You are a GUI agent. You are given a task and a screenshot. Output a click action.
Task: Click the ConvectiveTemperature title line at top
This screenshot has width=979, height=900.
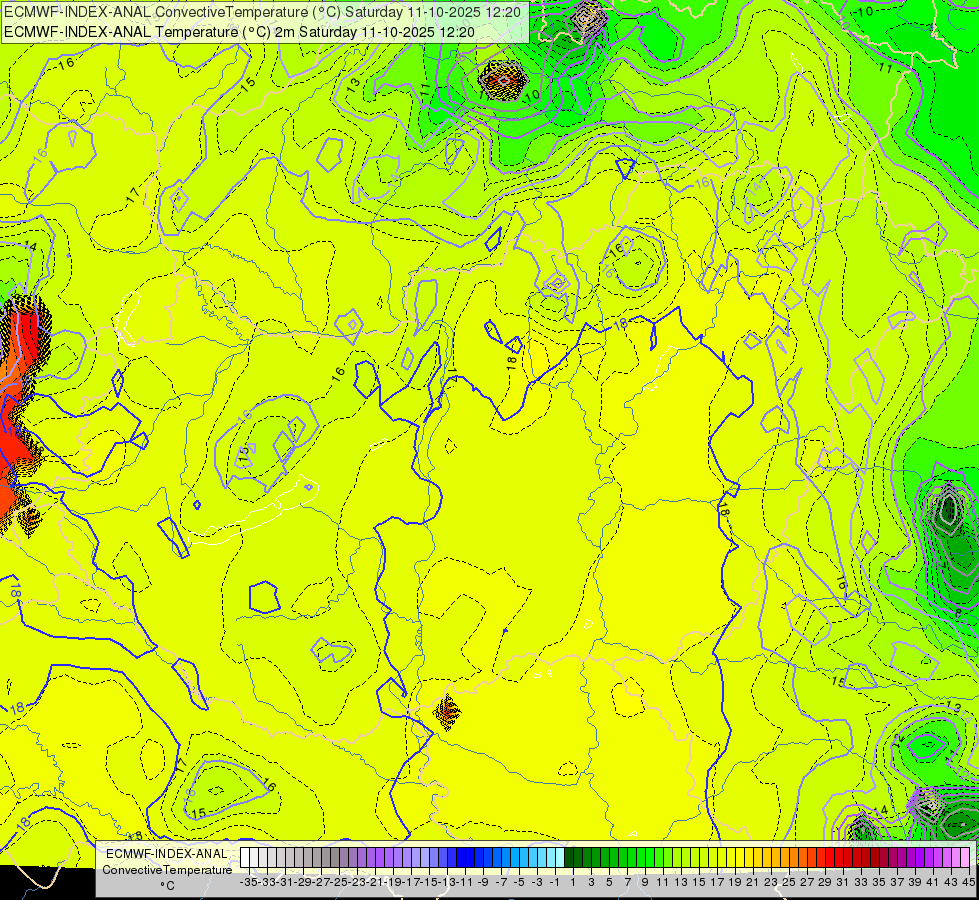click(263, 11)
